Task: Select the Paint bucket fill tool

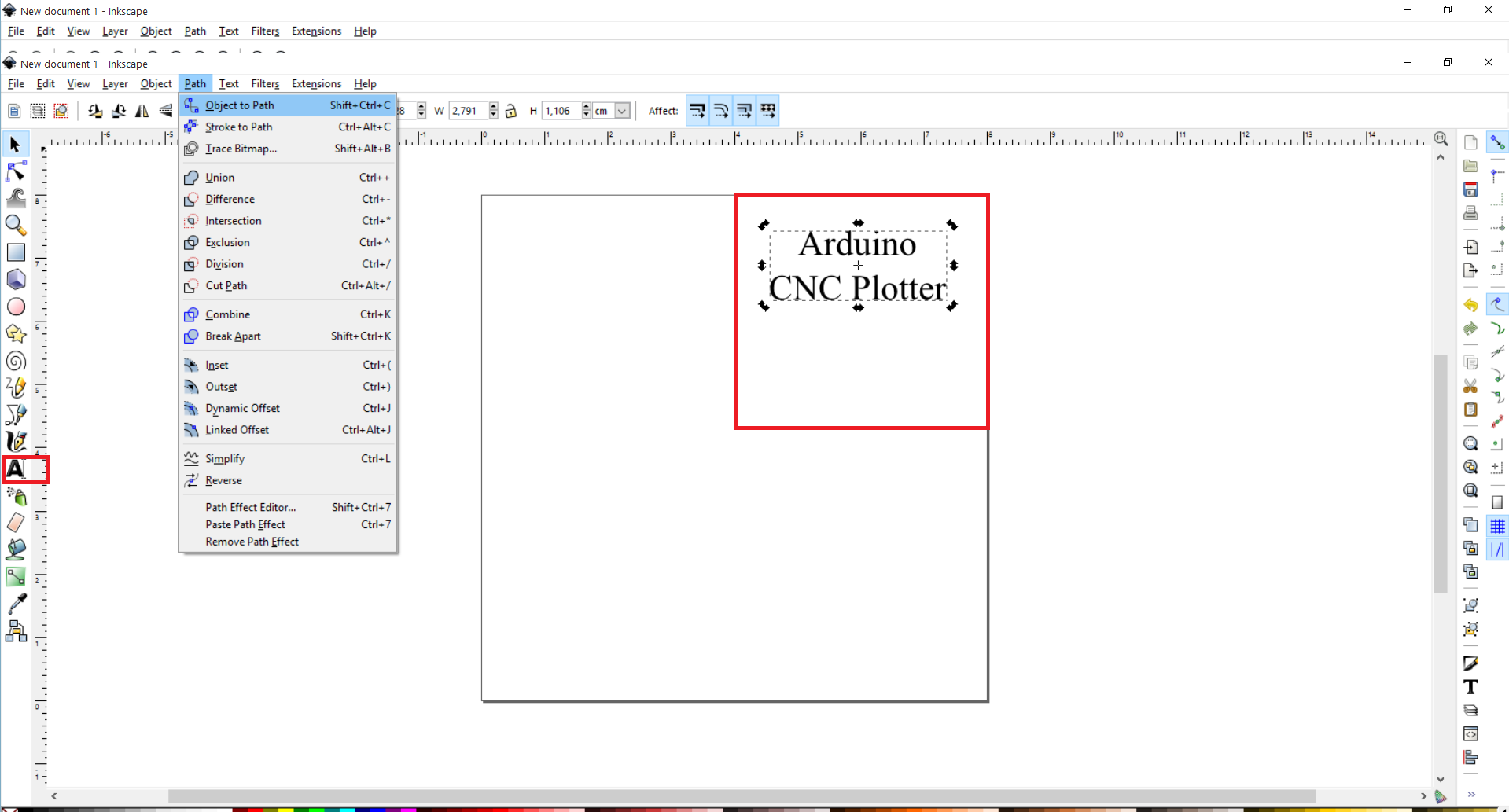Action: pyautogui.click(x=16, y=549)
